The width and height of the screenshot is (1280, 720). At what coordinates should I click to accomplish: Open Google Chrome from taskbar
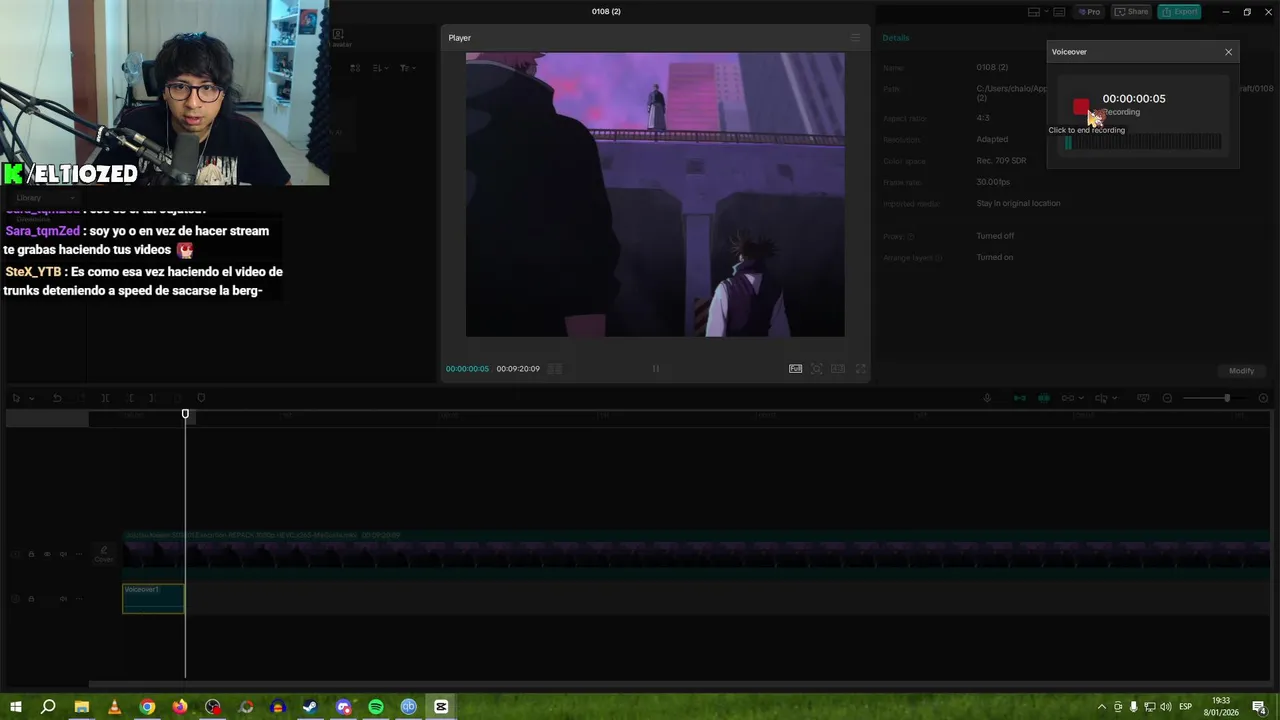point(147,707)
